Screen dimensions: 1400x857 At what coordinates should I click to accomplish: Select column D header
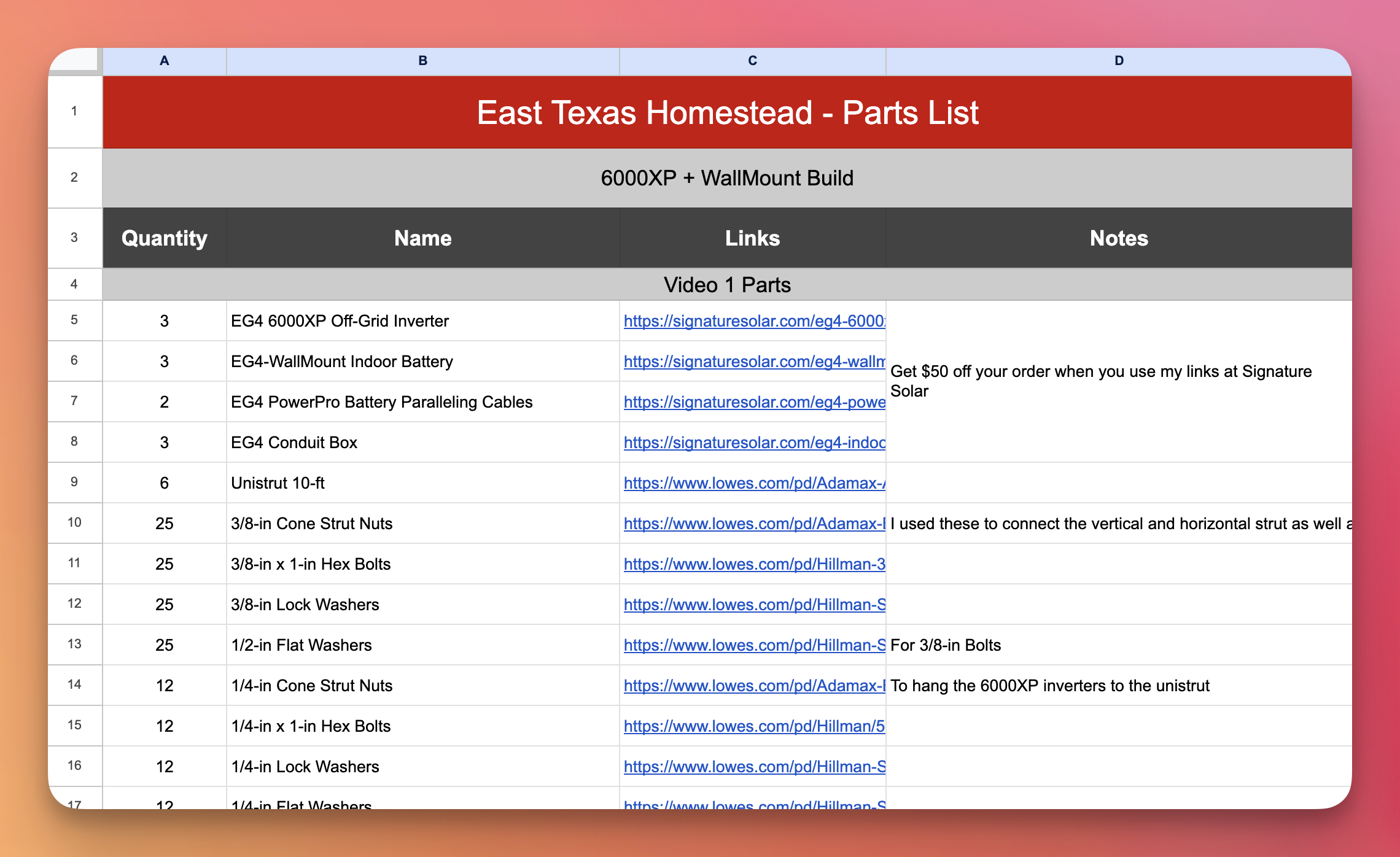coord(1119,61)
